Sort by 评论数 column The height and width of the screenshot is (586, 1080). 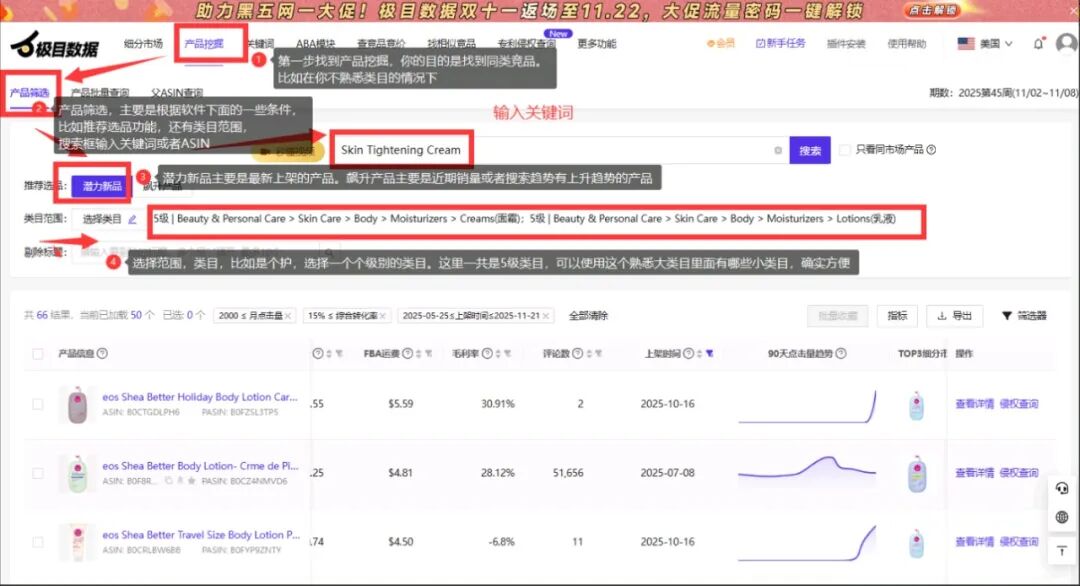pyautogui.click(x=588, y=353)
